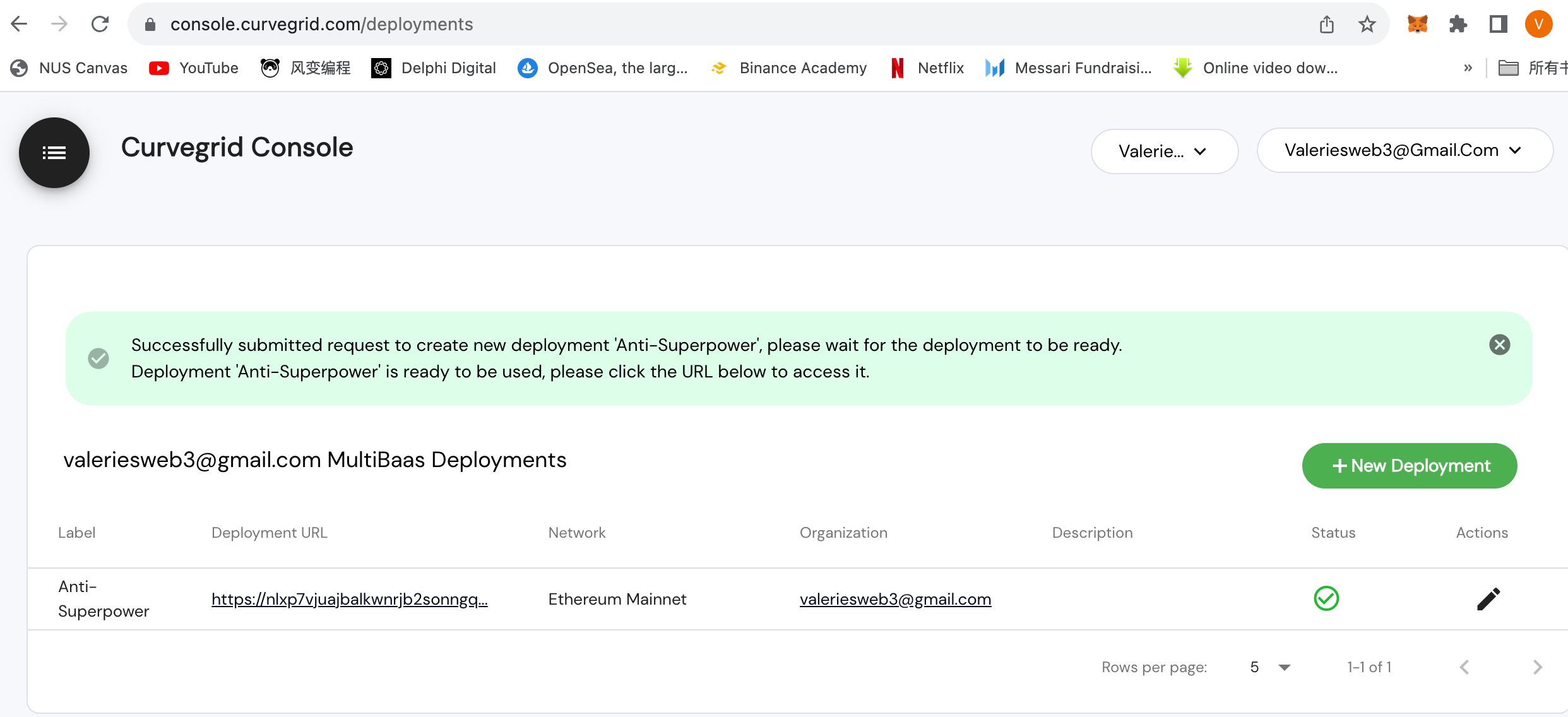This screenshot has height=717, width=1568.
Task: Go back in browser history
Action: pos(19,24)
